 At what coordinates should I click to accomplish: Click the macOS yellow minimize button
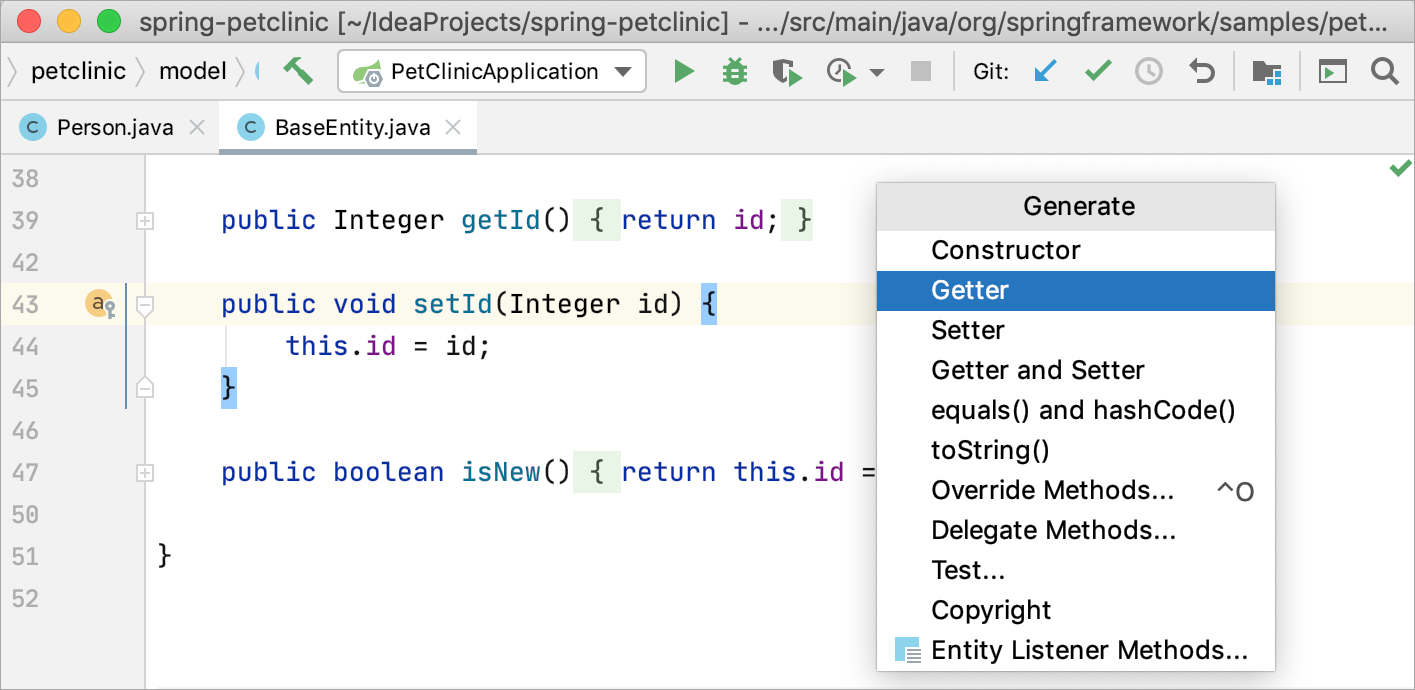(69, 21)
